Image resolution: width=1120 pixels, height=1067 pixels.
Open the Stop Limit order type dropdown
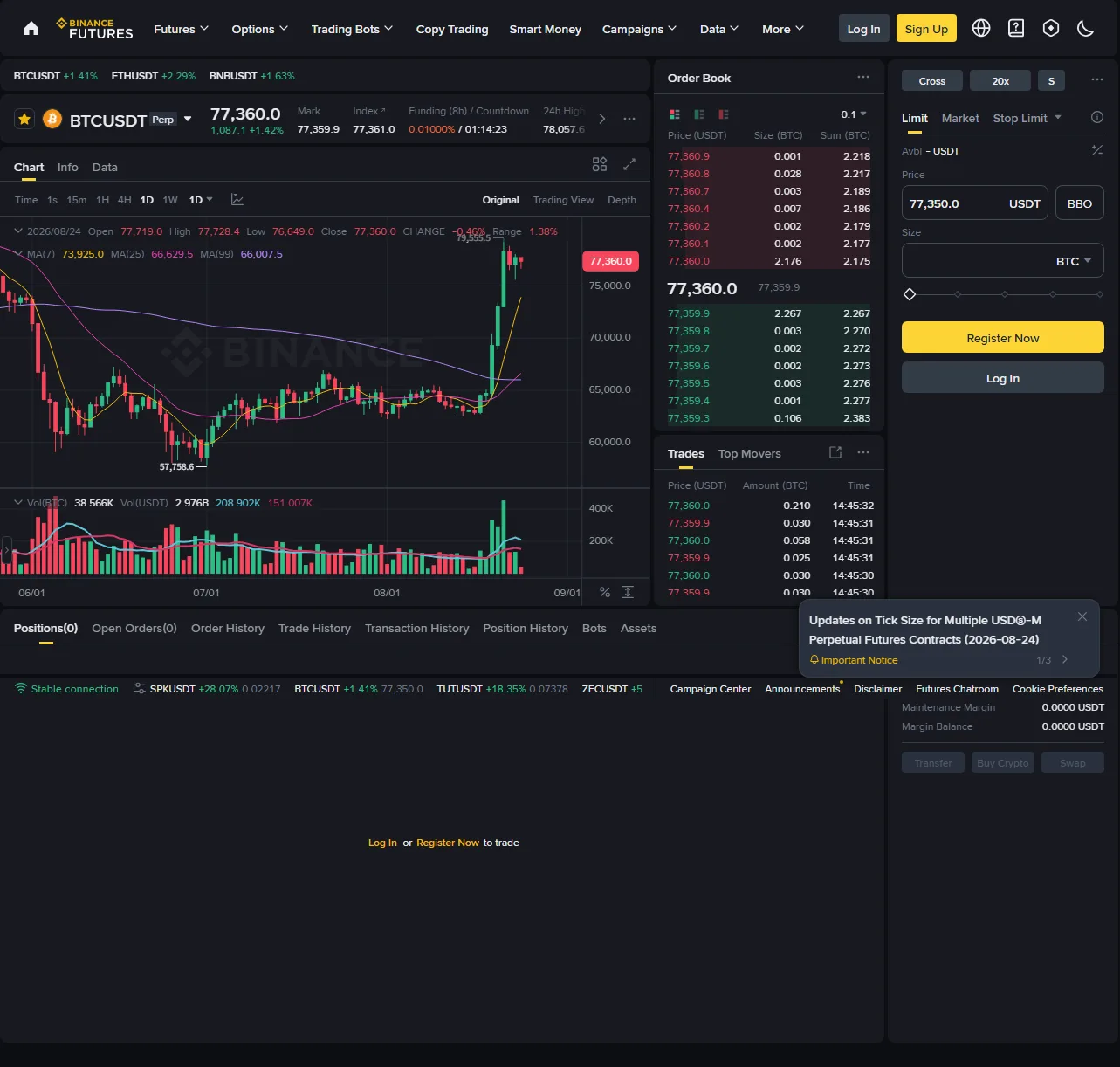coord(1027,118)
